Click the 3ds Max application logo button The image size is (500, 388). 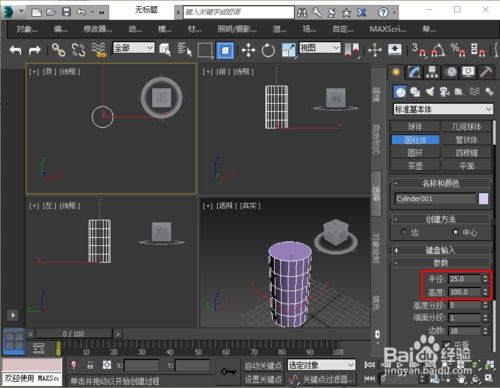tap(9, 12)
